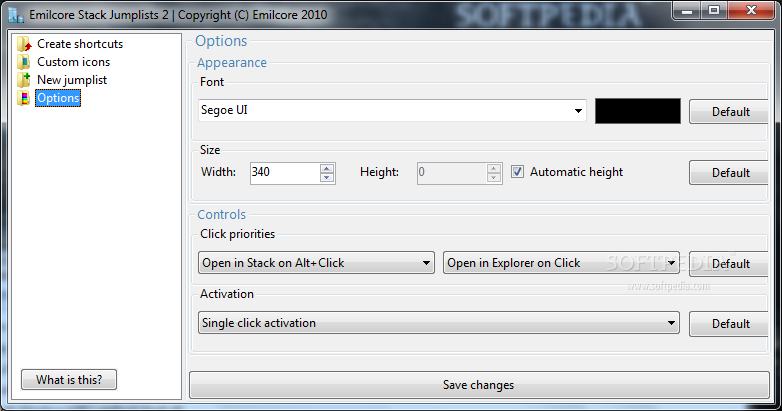Open the Create shortcuts section
This screenshot has width=782, height=411.
pos(80,44)
